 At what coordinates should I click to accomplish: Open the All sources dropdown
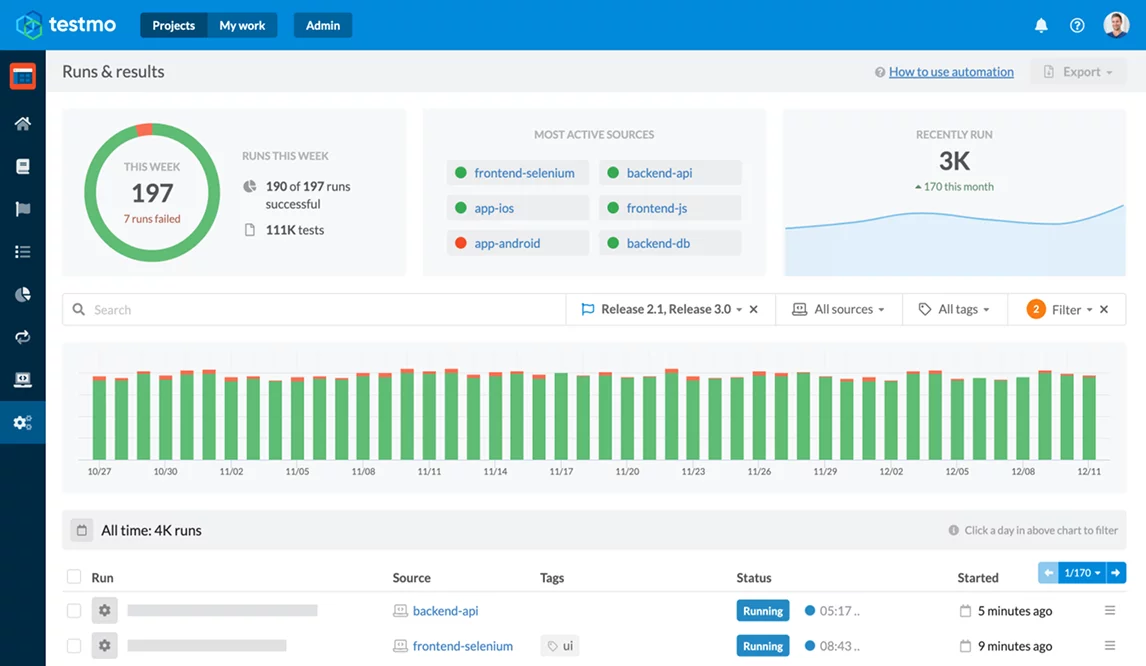click(840, 309)
